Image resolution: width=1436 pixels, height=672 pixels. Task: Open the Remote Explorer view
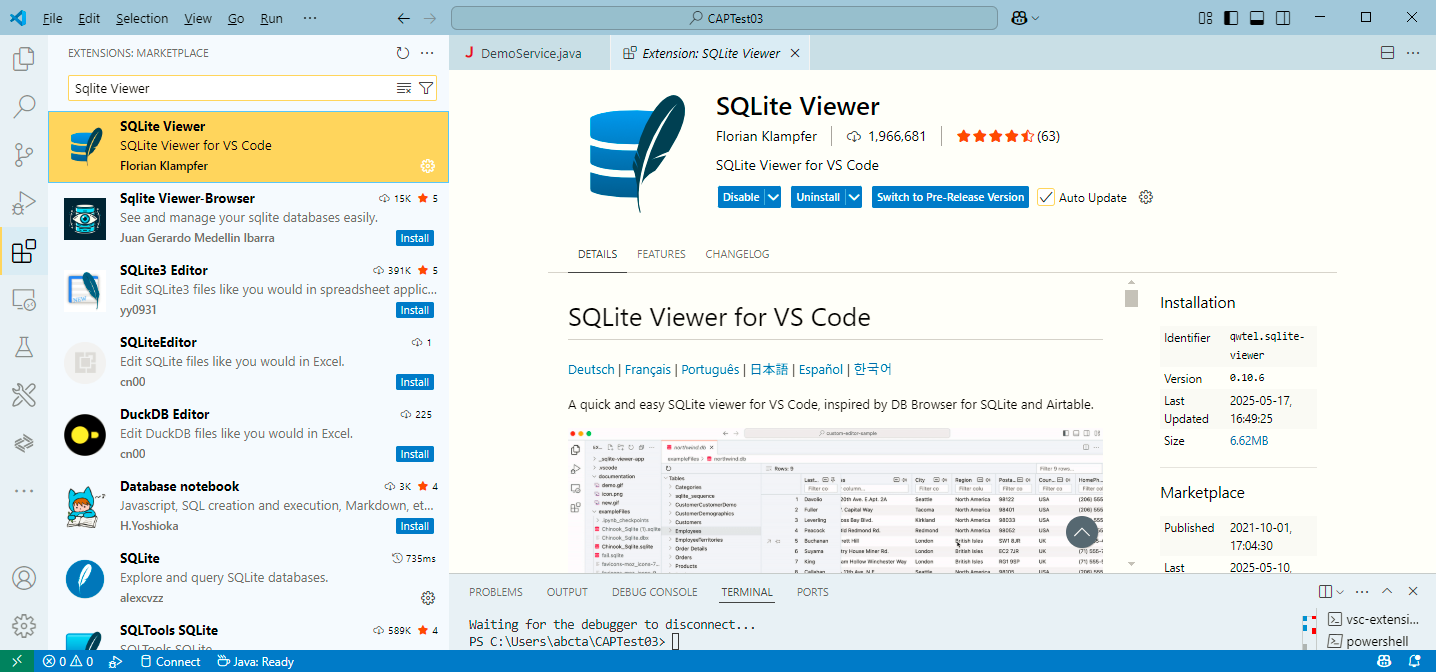[24, 299]
